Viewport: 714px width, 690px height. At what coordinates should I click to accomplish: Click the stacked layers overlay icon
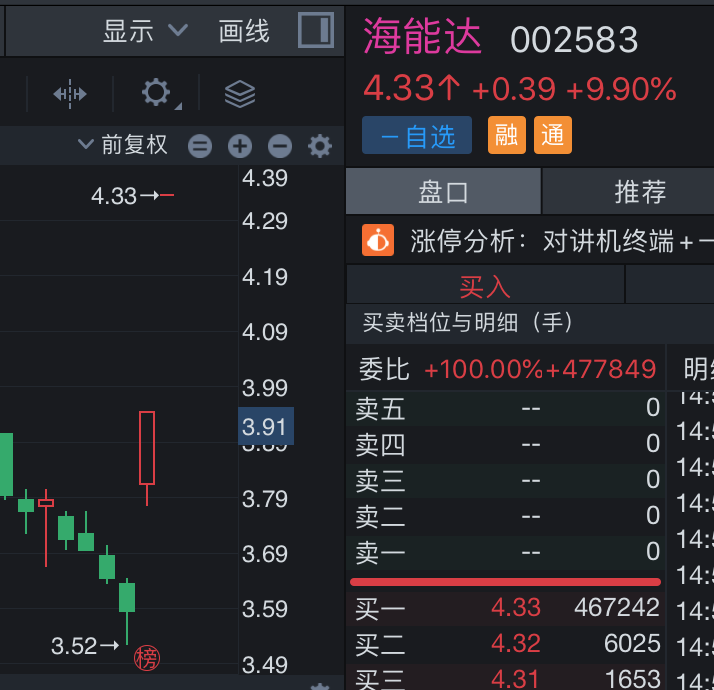(x=240, y=94)
